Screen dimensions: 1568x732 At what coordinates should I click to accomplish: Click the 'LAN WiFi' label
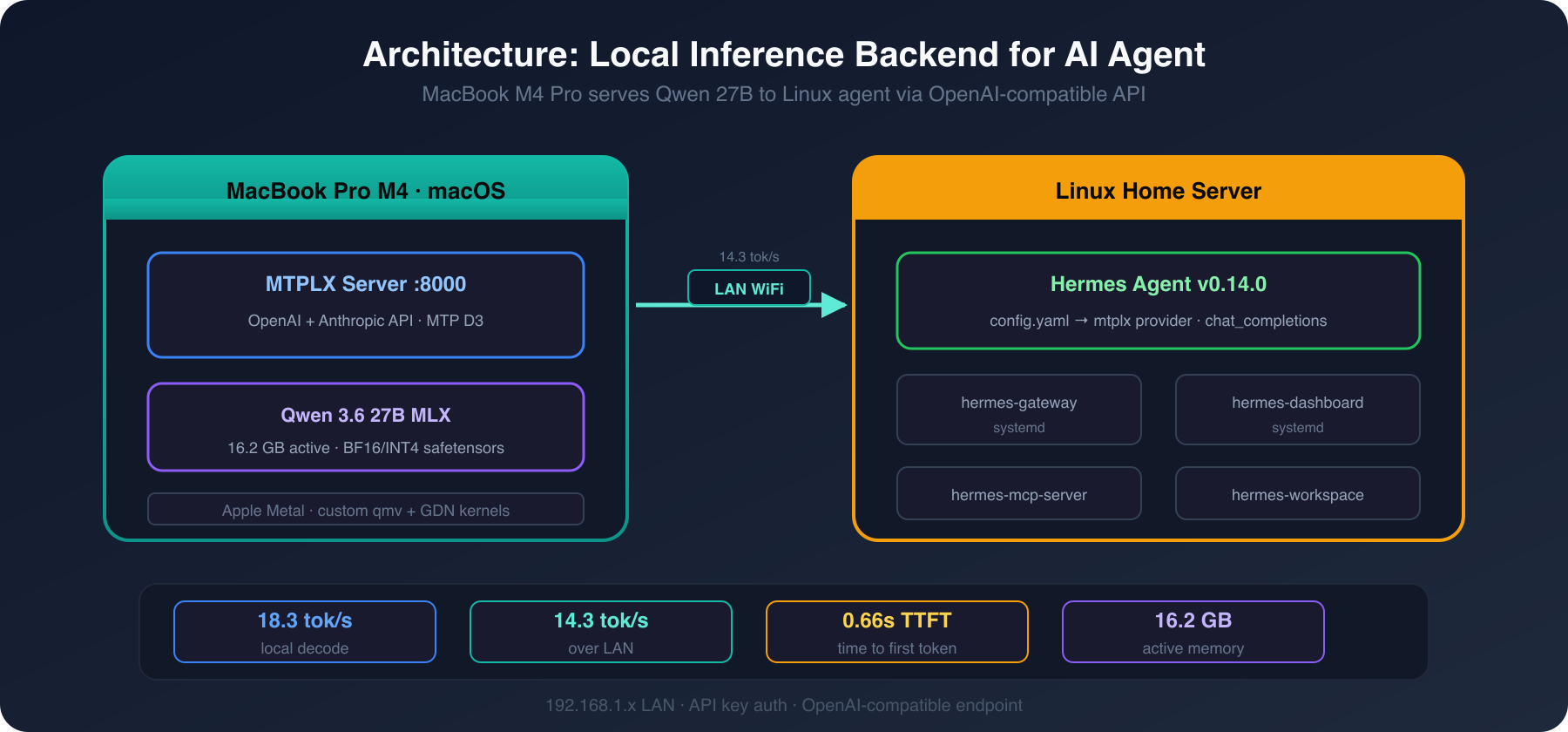(x=749, y=288)
